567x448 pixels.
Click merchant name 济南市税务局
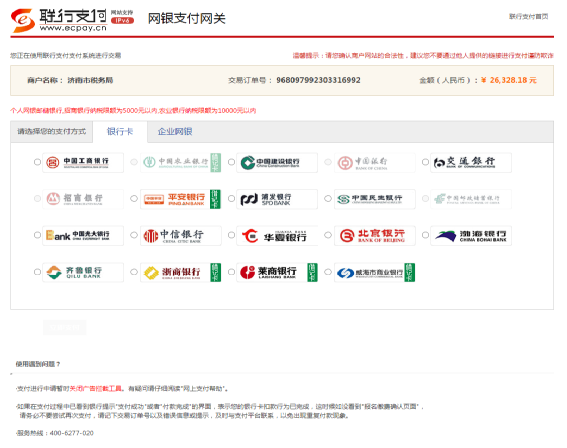point(90,80)
